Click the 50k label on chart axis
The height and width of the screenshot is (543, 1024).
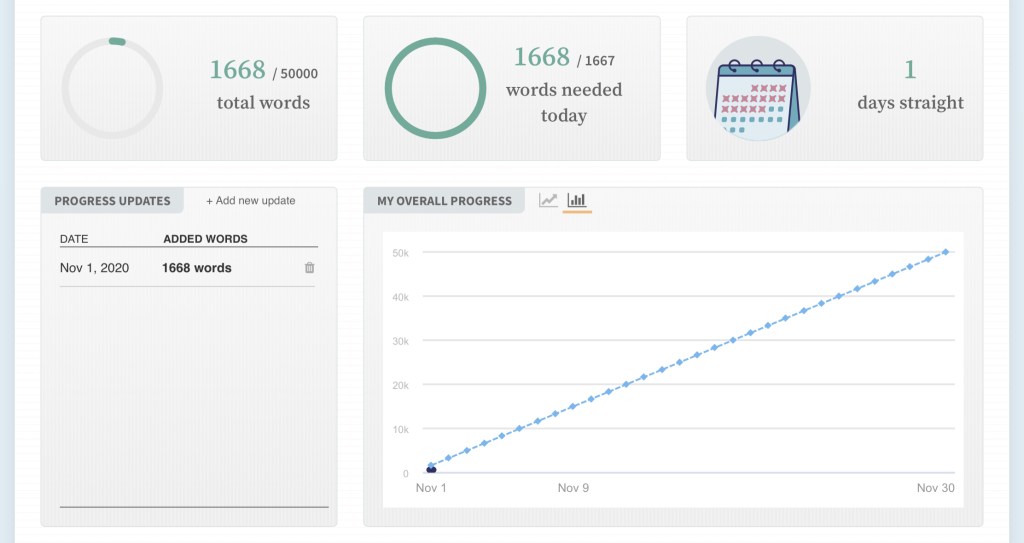tap(400, 253)
